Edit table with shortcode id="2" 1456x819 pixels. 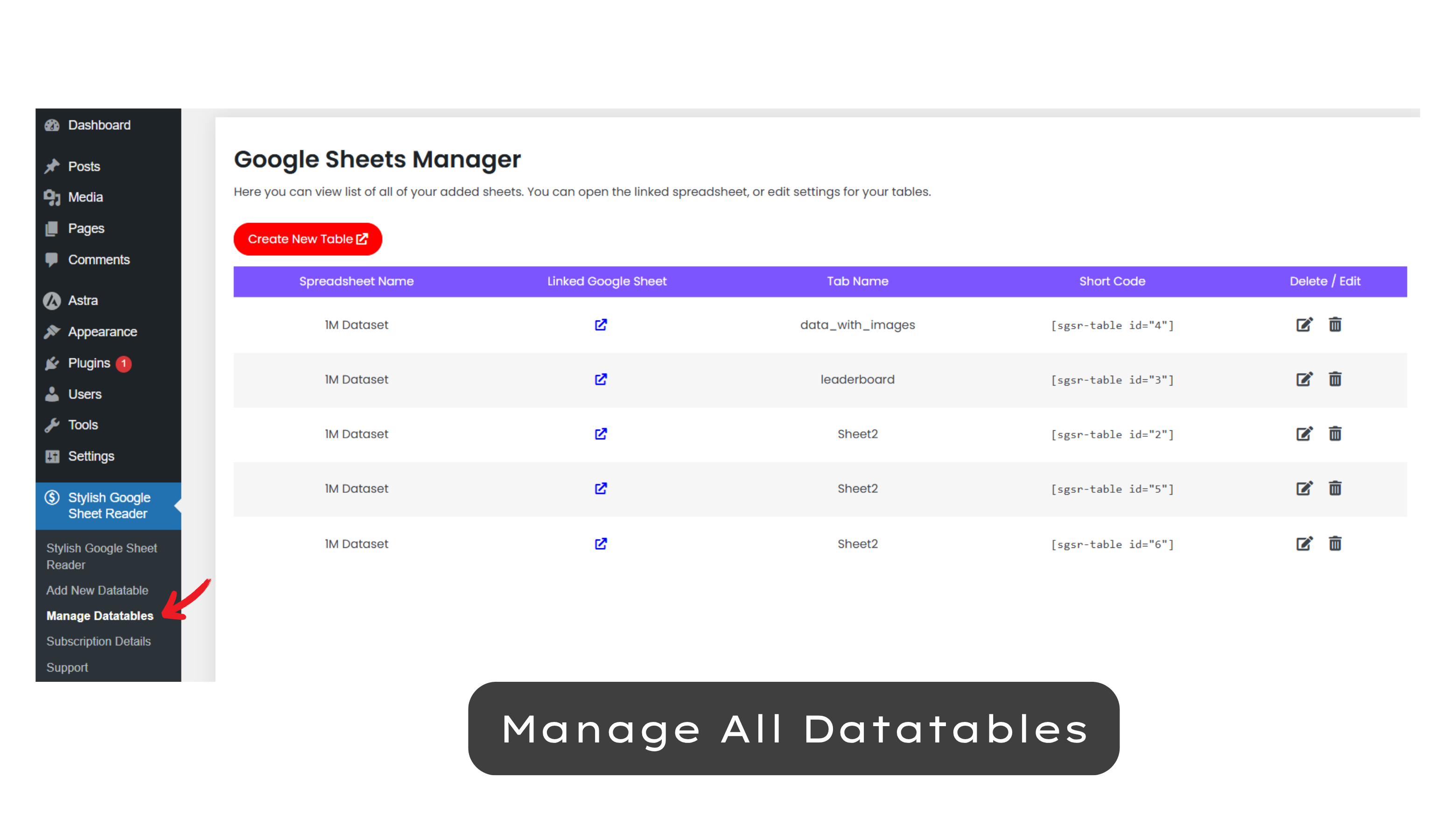[1304, 434]
